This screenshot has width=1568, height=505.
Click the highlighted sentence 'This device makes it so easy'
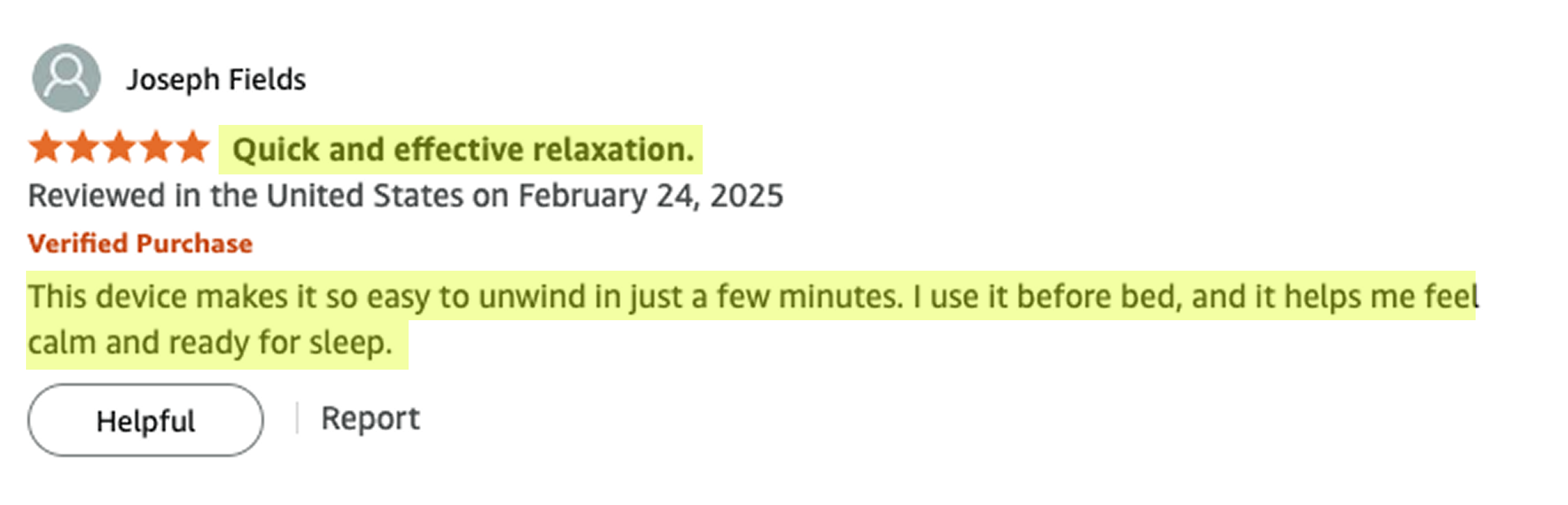coord(230,297)
